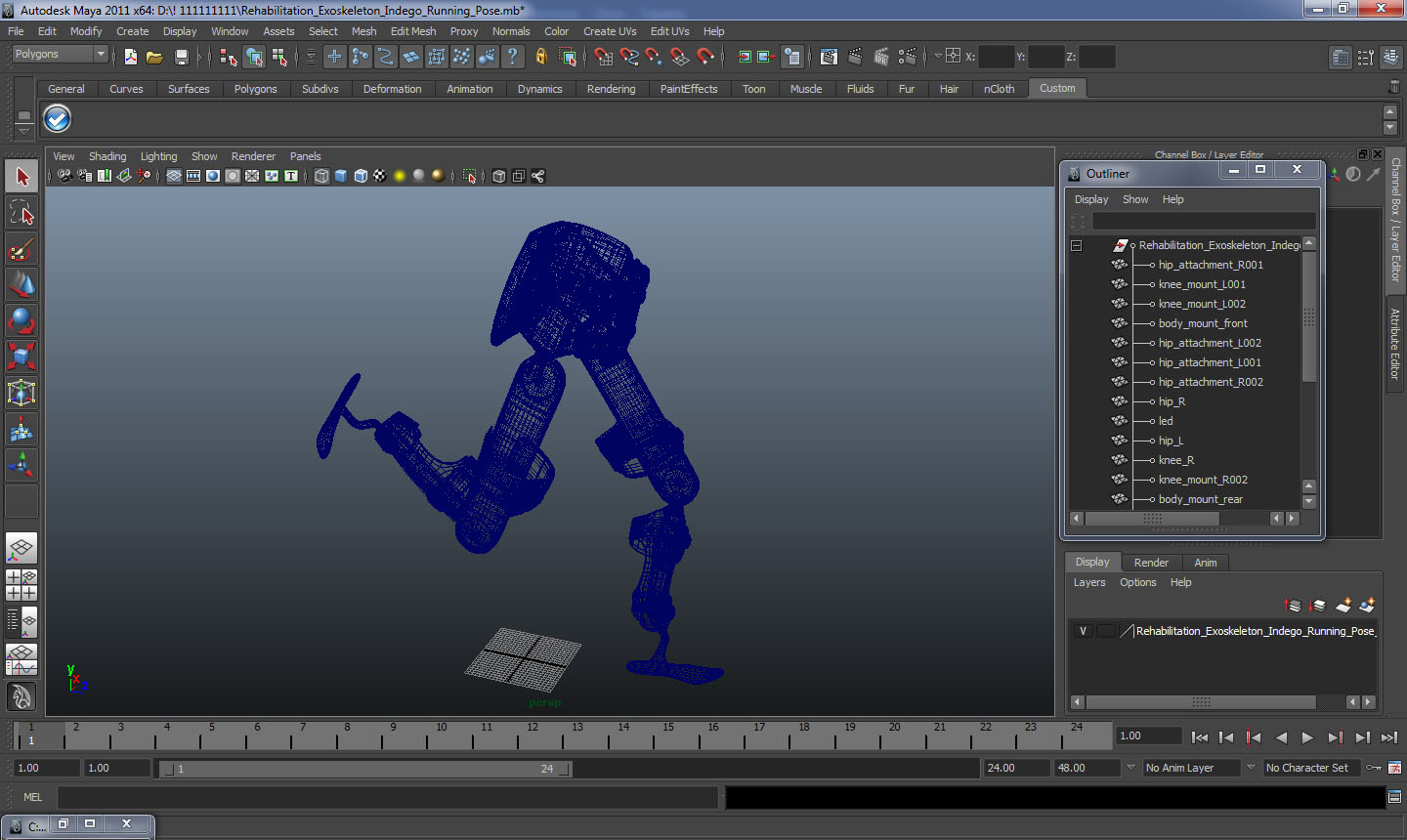Select by object type mode
Viewport: 1407px width, 840px height.
coord(254,57)
